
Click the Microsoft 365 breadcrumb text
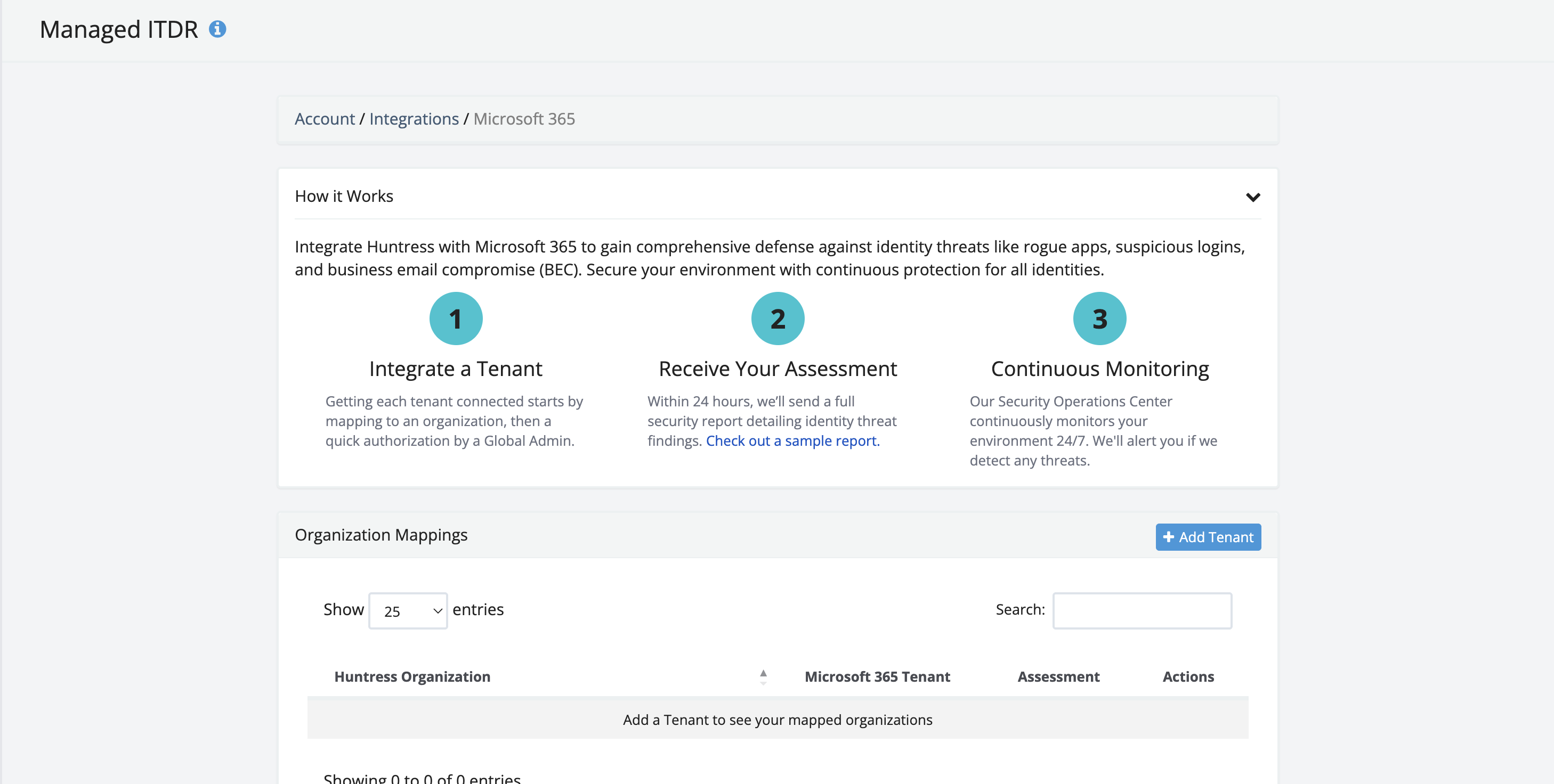coord(524,119)
